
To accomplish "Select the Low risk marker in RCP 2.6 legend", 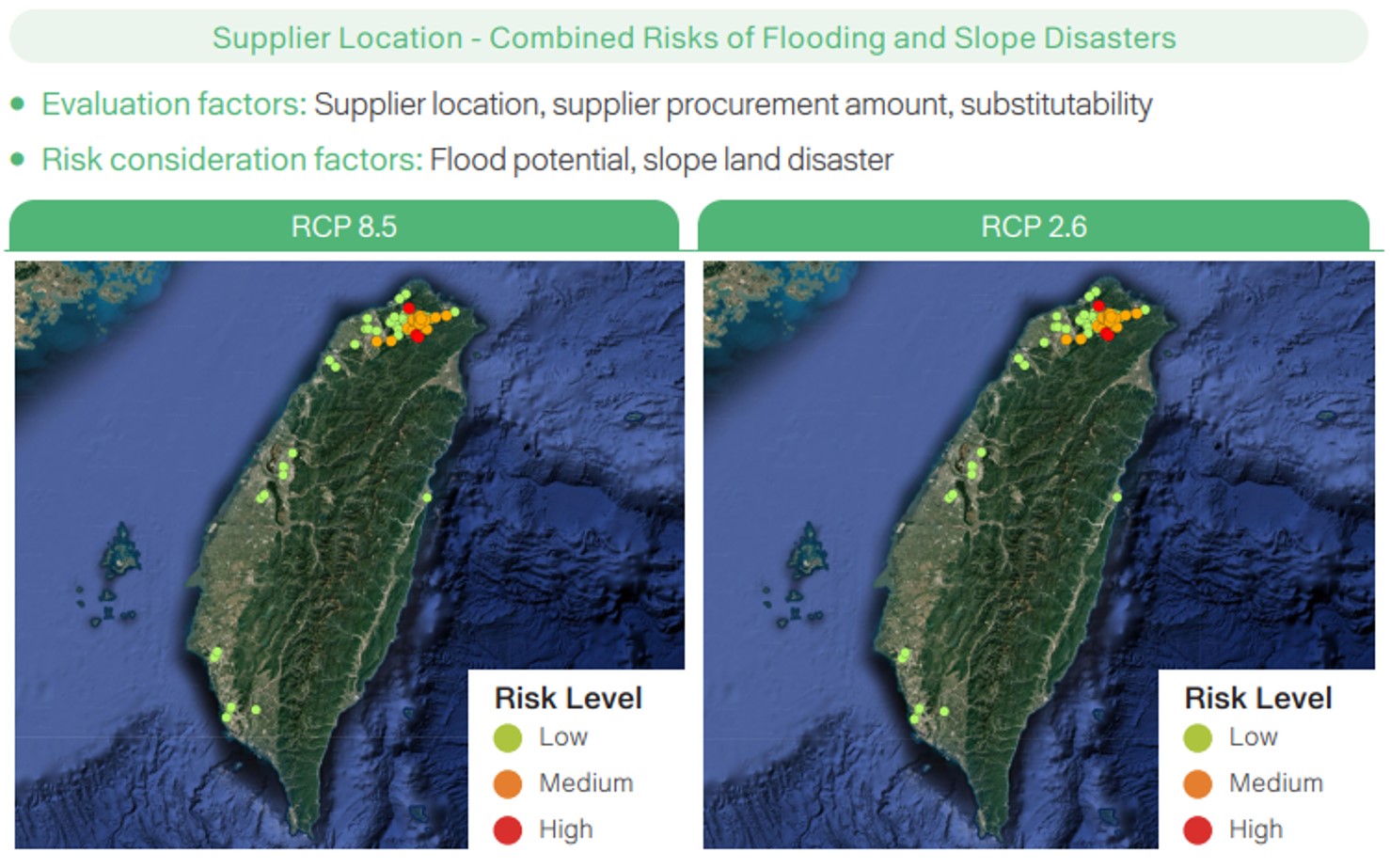I will (1197, 738).
